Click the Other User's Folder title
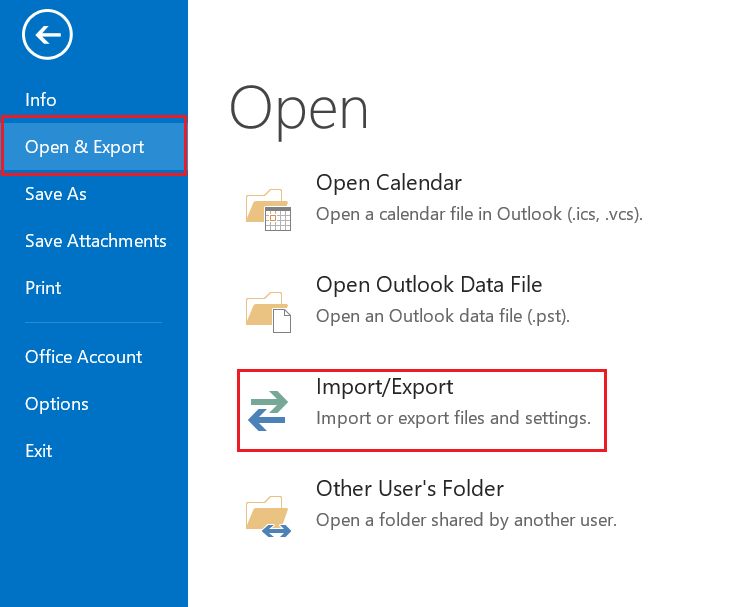This screenshot has height=607, width=735. [x=410, y=489]
